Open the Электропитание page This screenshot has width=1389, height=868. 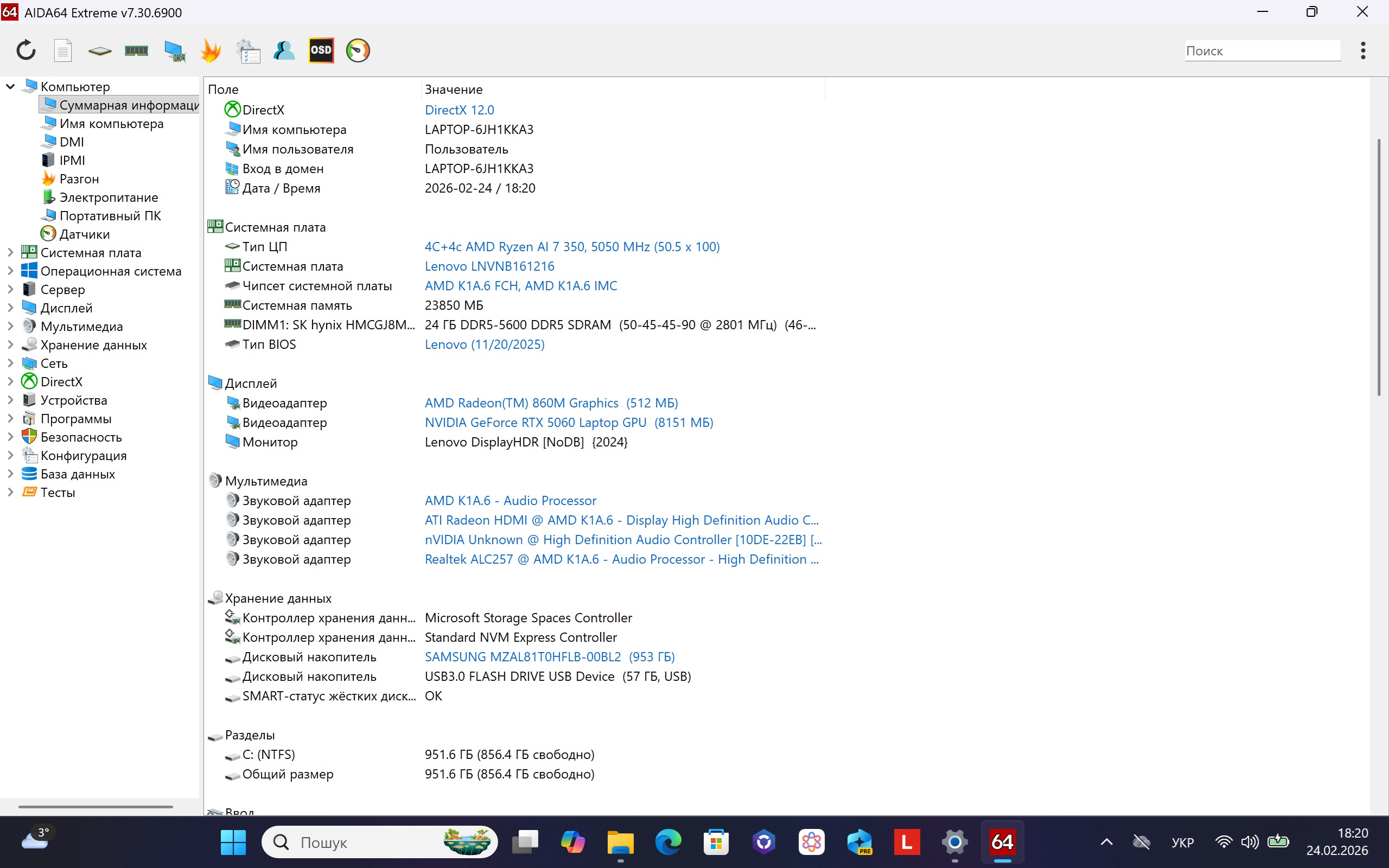(109, 197)
